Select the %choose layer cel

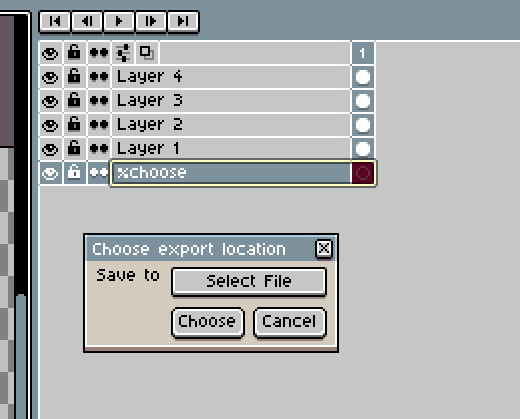(363, 173)
